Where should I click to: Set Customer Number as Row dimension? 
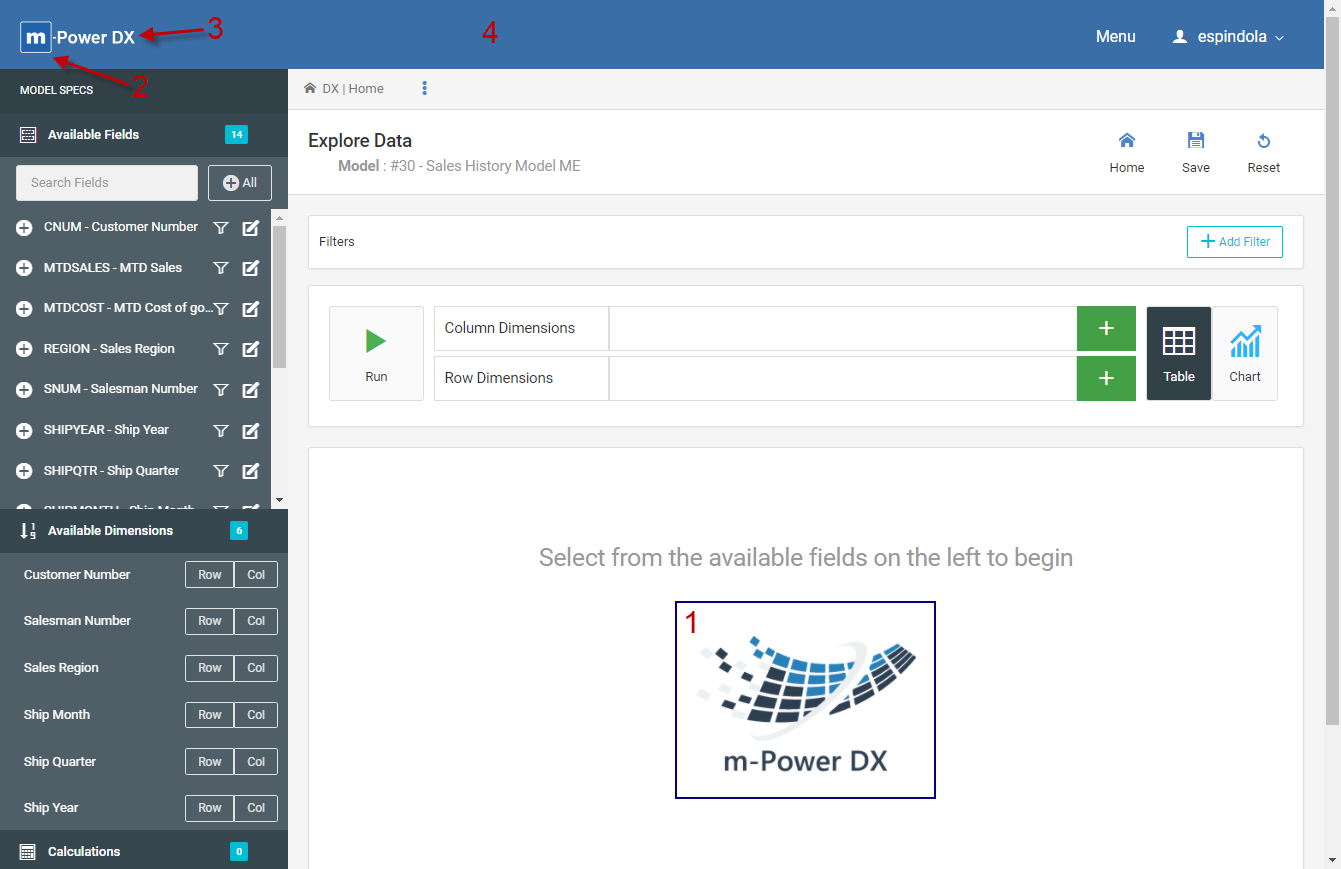[x=210, y=575]
